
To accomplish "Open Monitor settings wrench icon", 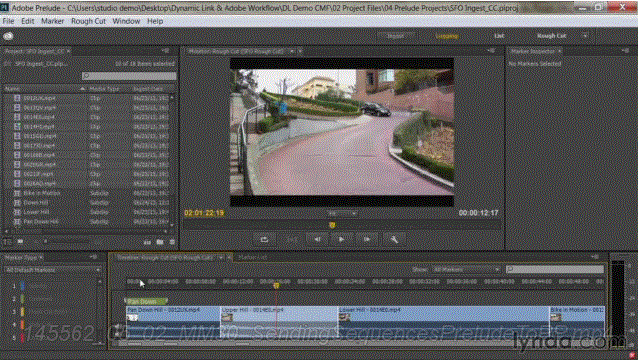I will click(394, 240).
